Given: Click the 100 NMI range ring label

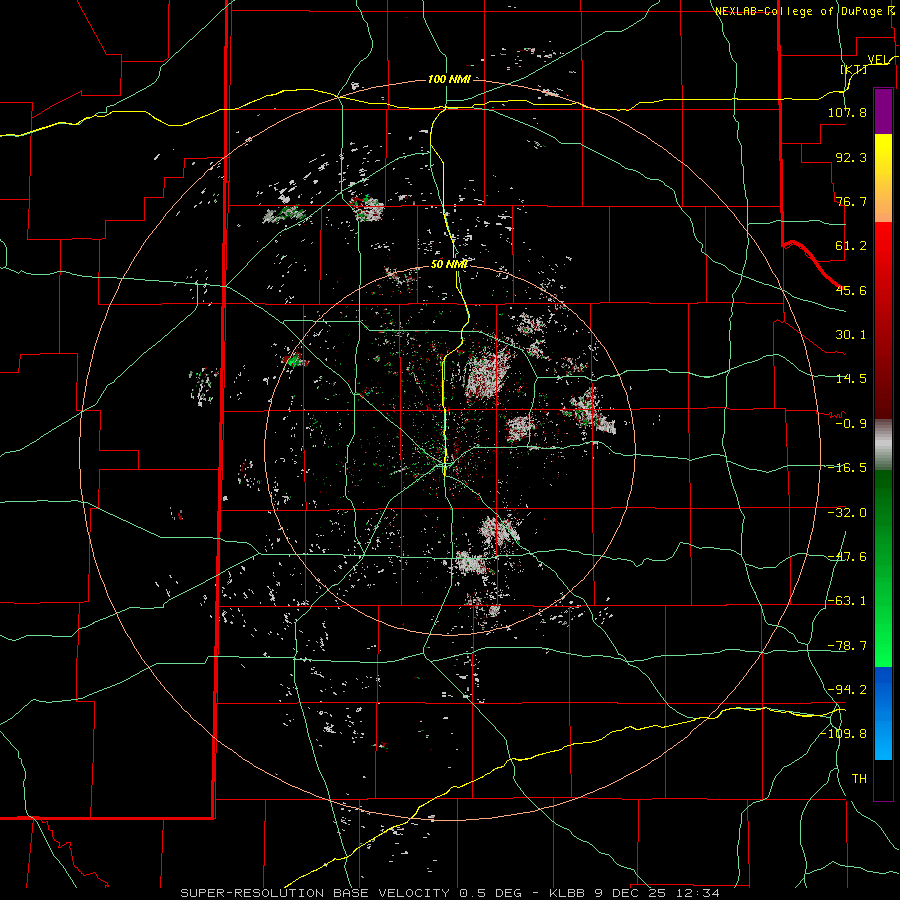Looking at the screenshot, I should pyautogui.click(x=449, y=79).
